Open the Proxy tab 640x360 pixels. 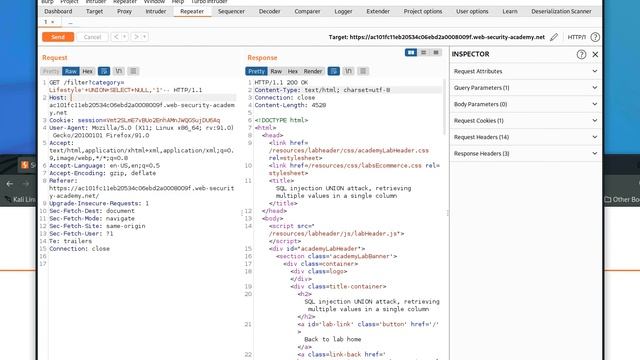124,11
